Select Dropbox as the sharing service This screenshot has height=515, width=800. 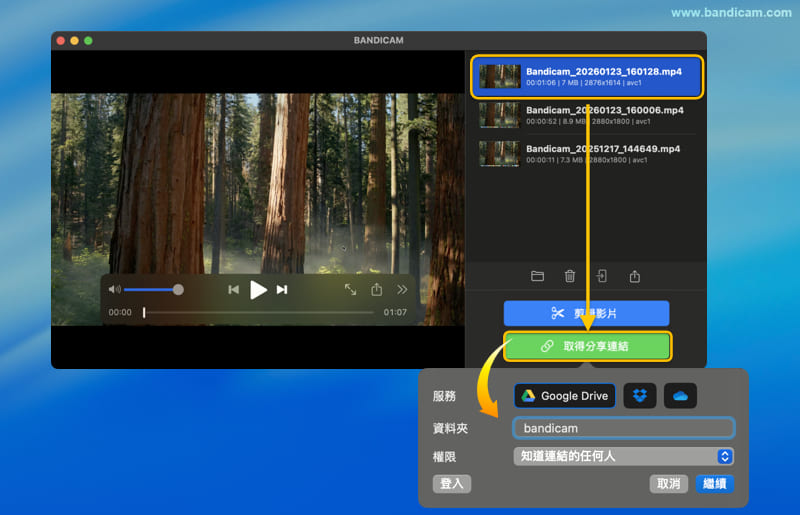(640, 396)
